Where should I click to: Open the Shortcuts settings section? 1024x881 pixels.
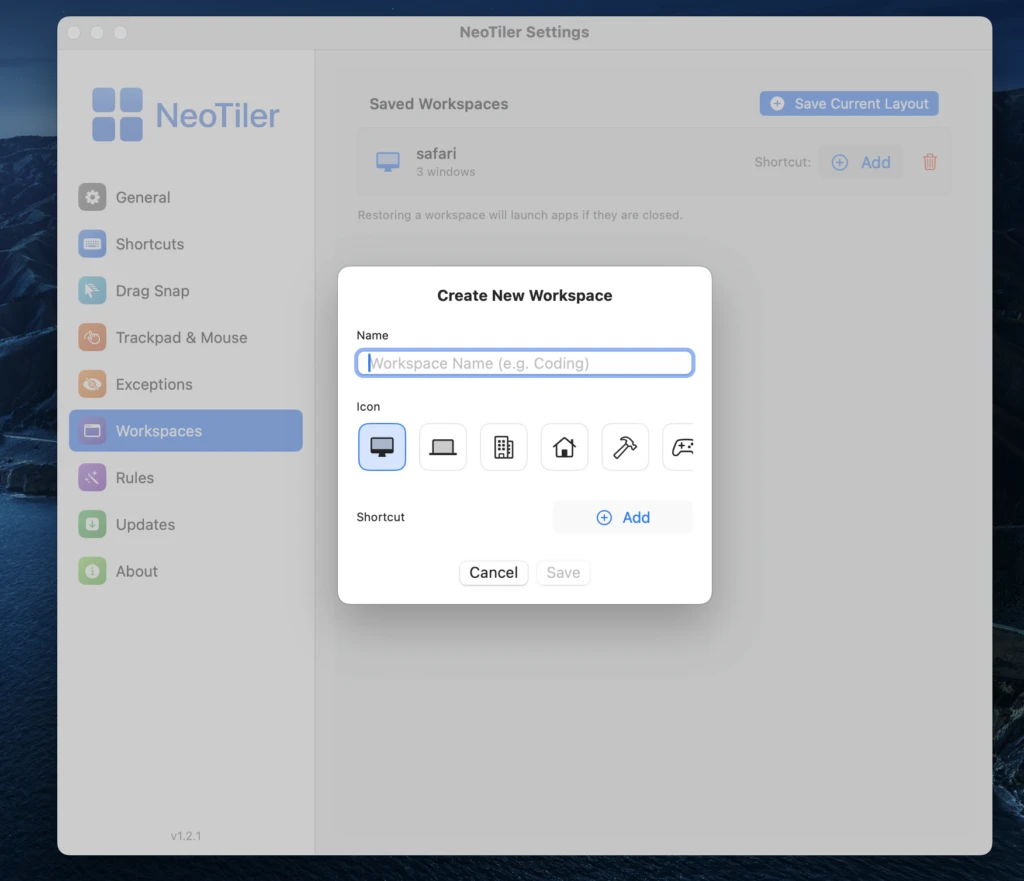coord(185,244)
